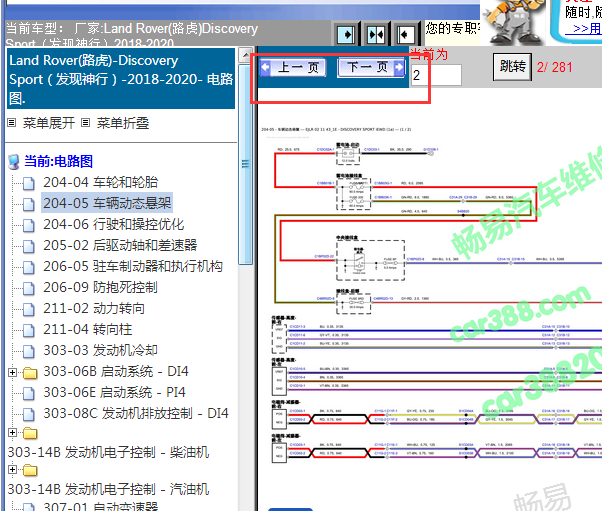Click folder icon of 303-06B 启动系统 - DI4

pos(30,373)
